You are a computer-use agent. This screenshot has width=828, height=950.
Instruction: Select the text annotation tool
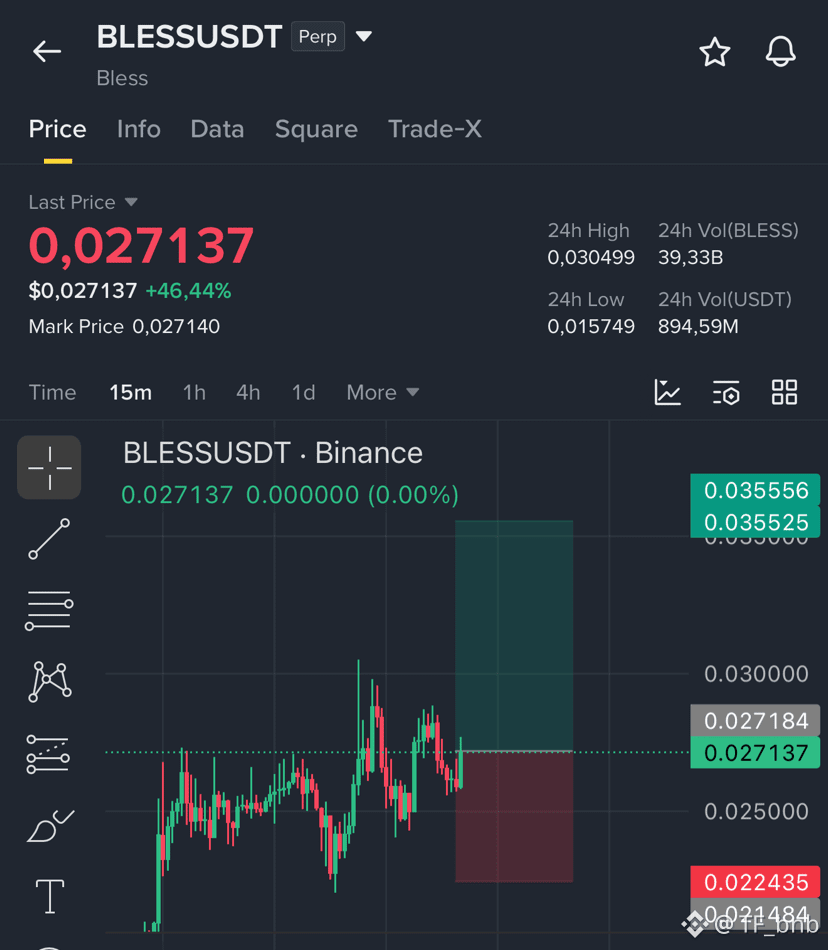(x=50, y=896)
